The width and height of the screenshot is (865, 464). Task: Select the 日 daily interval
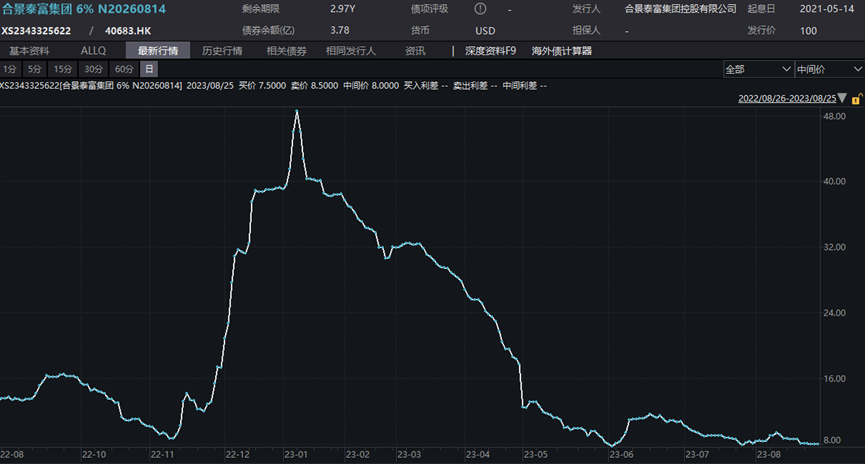(149, 69)
